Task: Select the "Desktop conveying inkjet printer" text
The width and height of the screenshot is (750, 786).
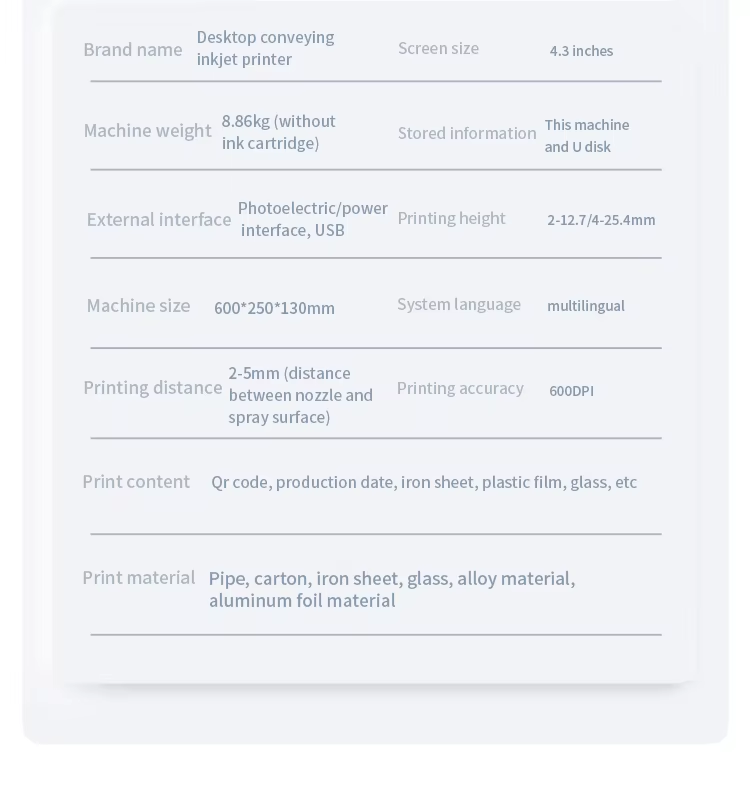Action: point(265,48)
